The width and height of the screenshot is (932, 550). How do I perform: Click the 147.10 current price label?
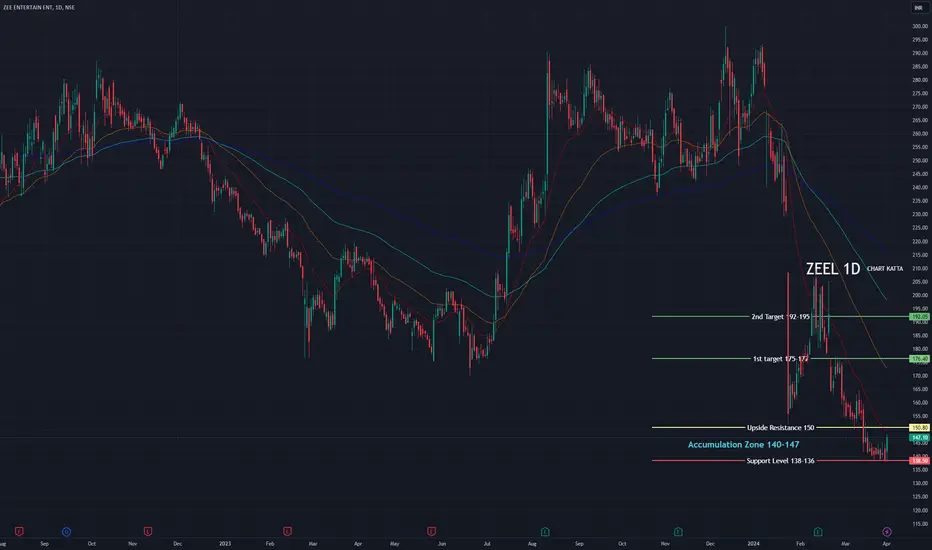pyautogui.click(x=920, y=438)
